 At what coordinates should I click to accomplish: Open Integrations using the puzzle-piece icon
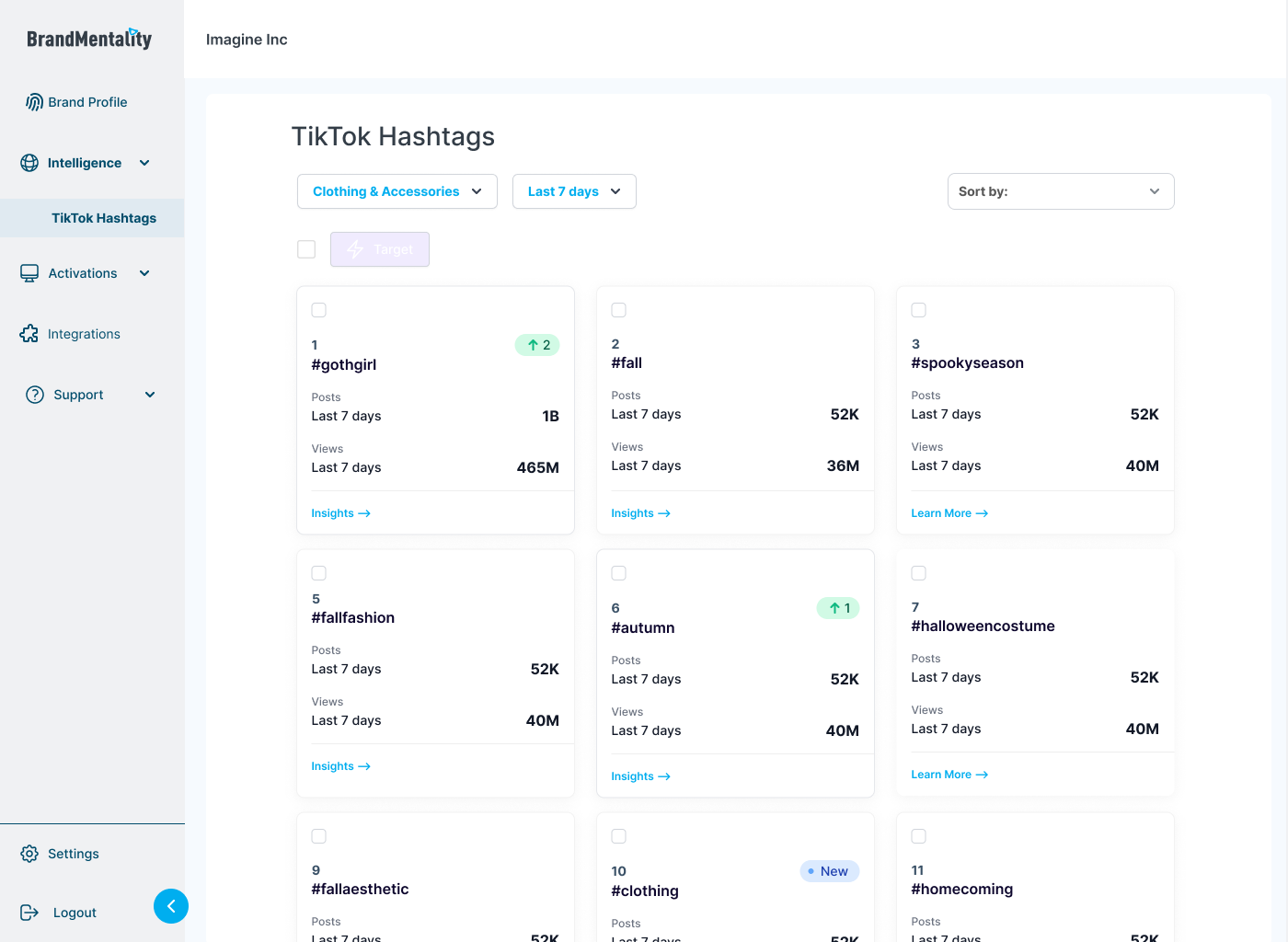pyautogui.click(x=29, y=333)
